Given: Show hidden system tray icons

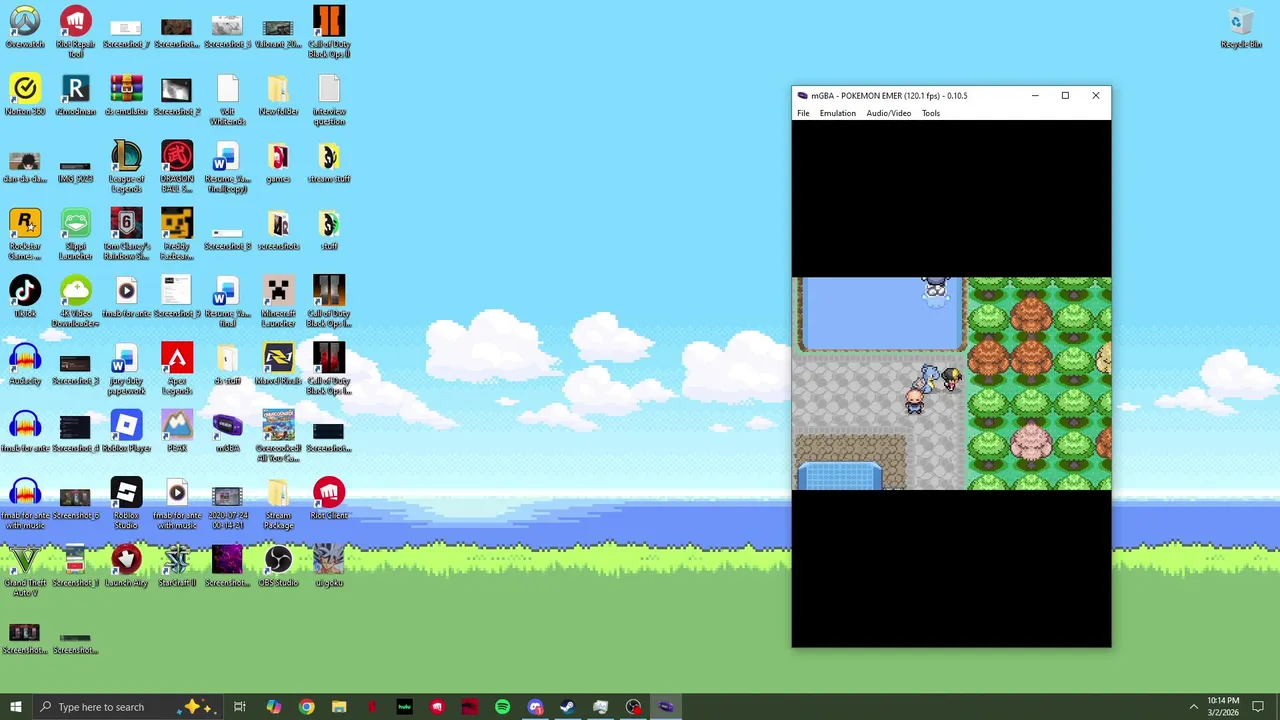Looking at the screenshot, I should (1193, 707).
